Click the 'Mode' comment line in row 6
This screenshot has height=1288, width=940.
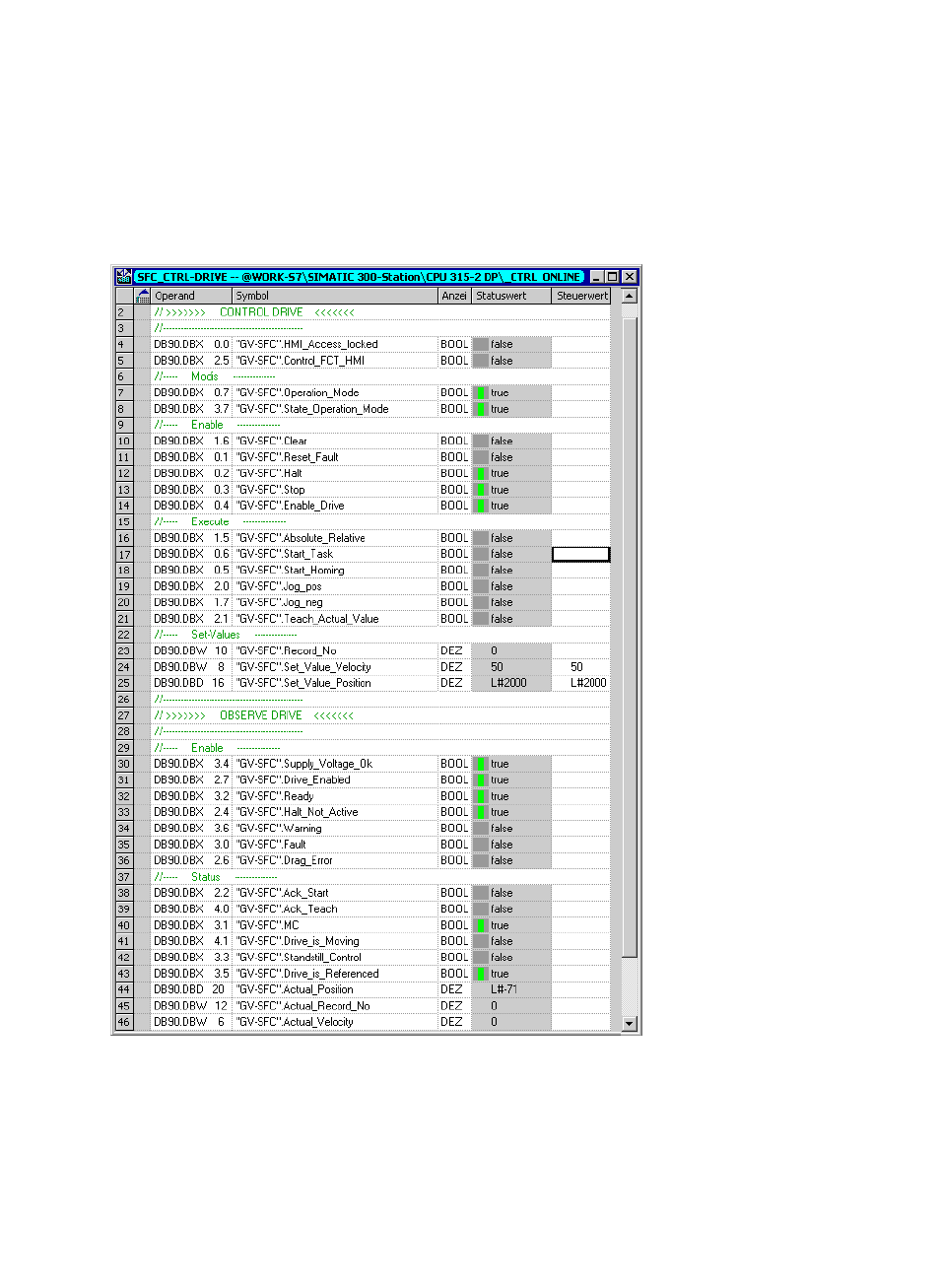point(215,376)
